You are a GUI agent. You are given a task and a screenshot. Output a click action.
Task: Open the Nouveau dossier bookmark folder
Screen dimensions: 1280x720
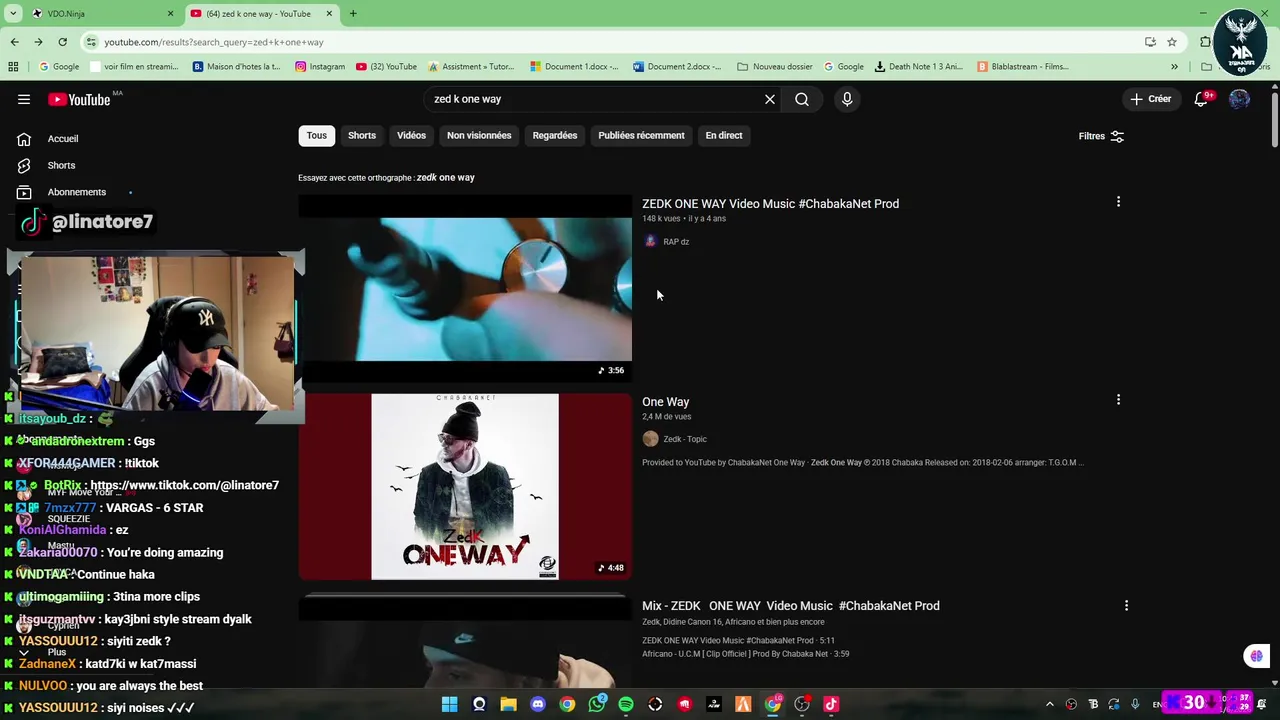[775, 67]
